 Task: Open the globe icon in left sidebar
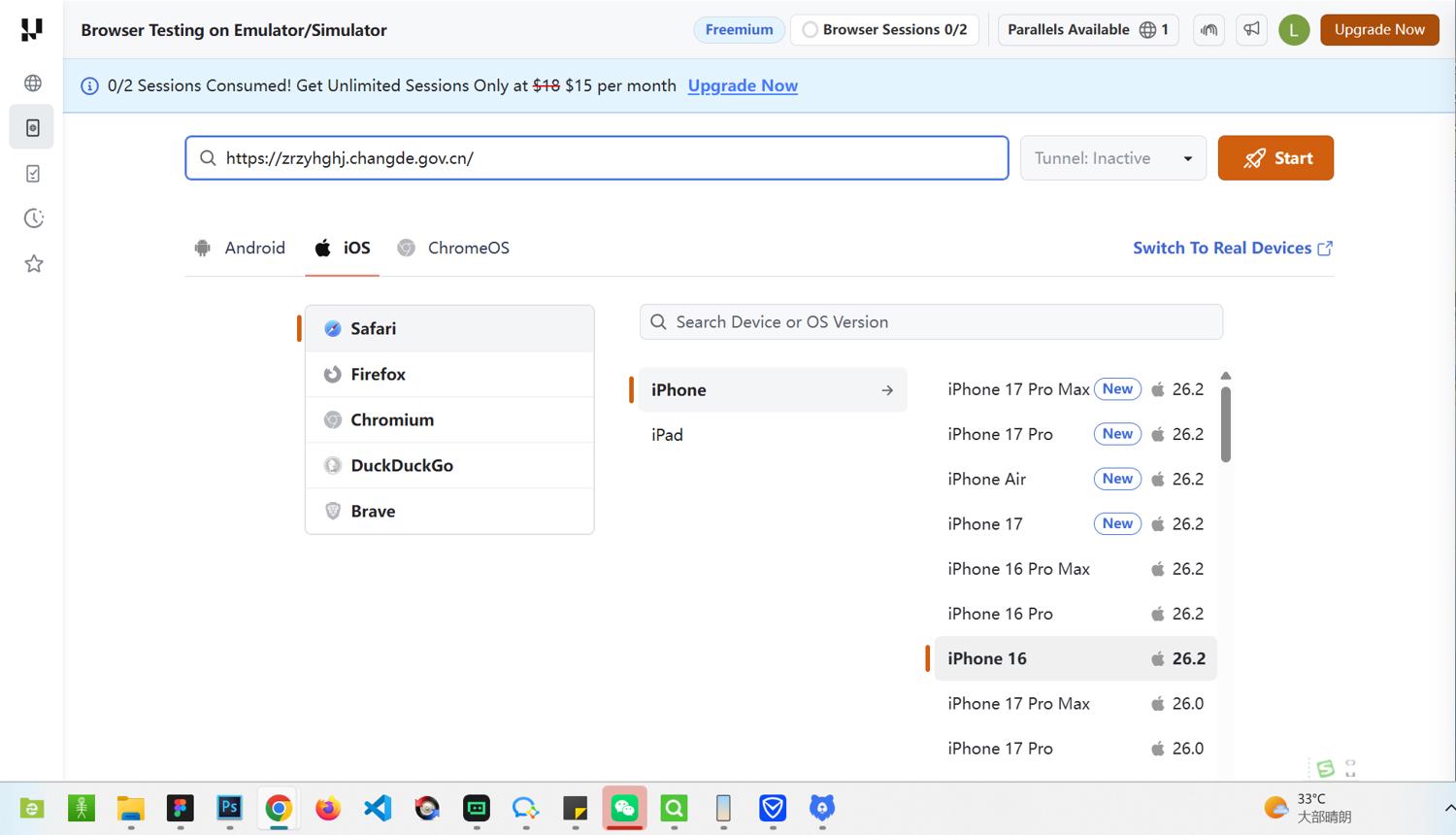[33, 83]
